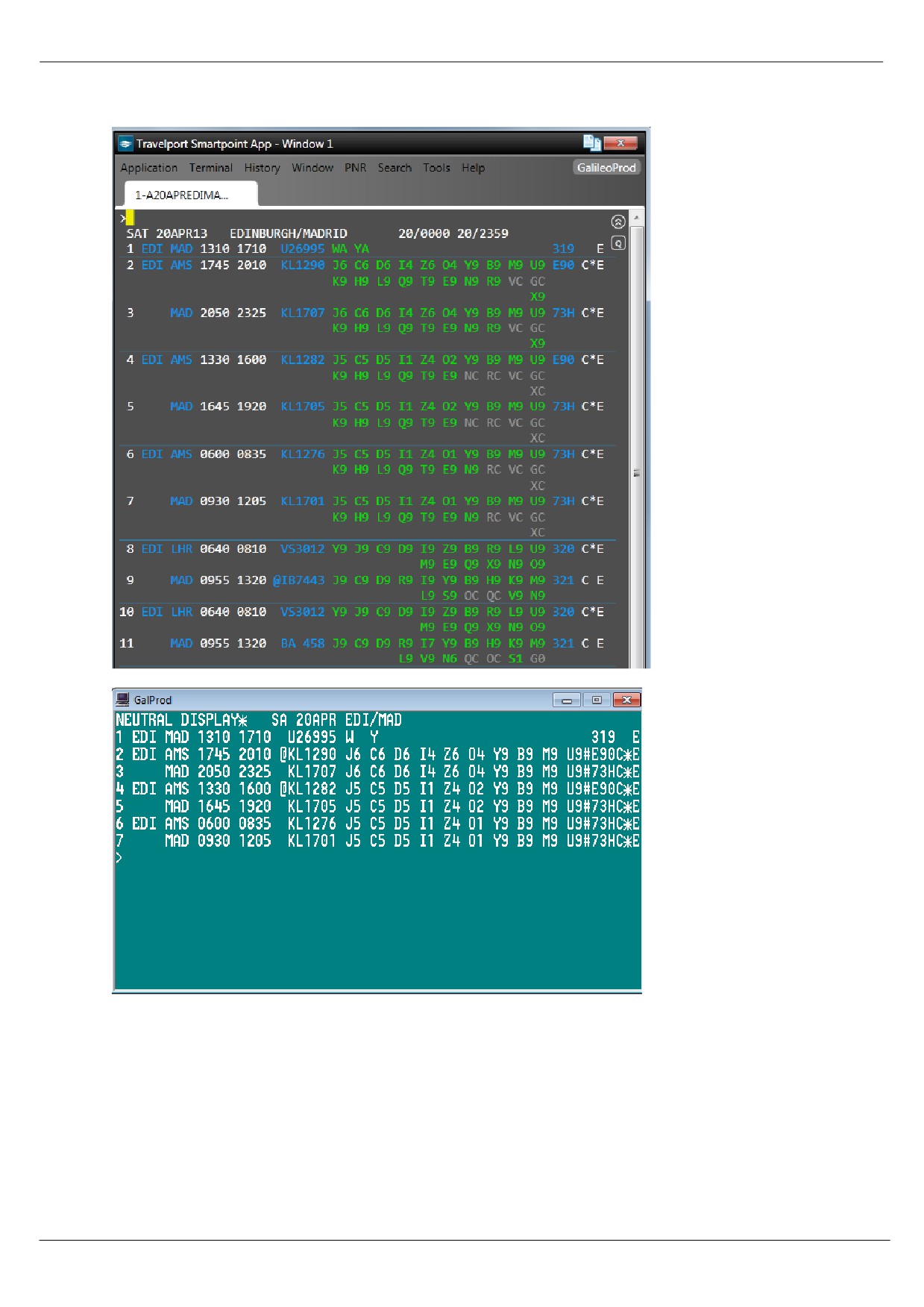Click the GalileoProd connection button
The image size is (924, 1307).
606,167
